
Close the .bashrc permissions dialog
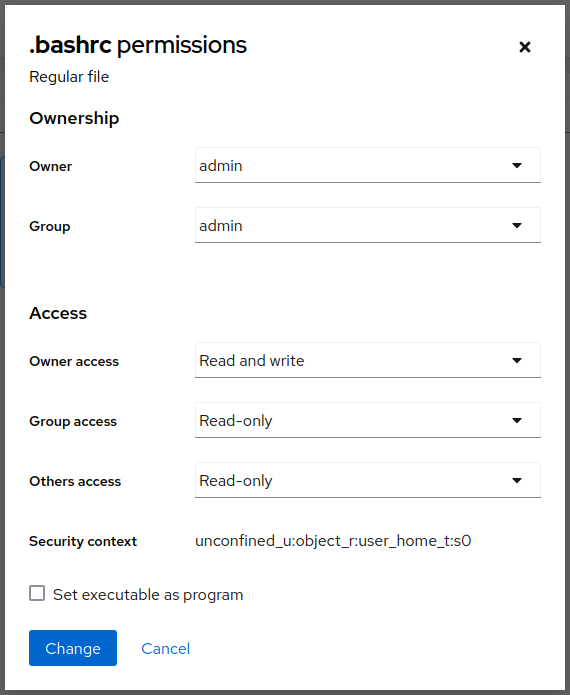[x=525, y=47]
